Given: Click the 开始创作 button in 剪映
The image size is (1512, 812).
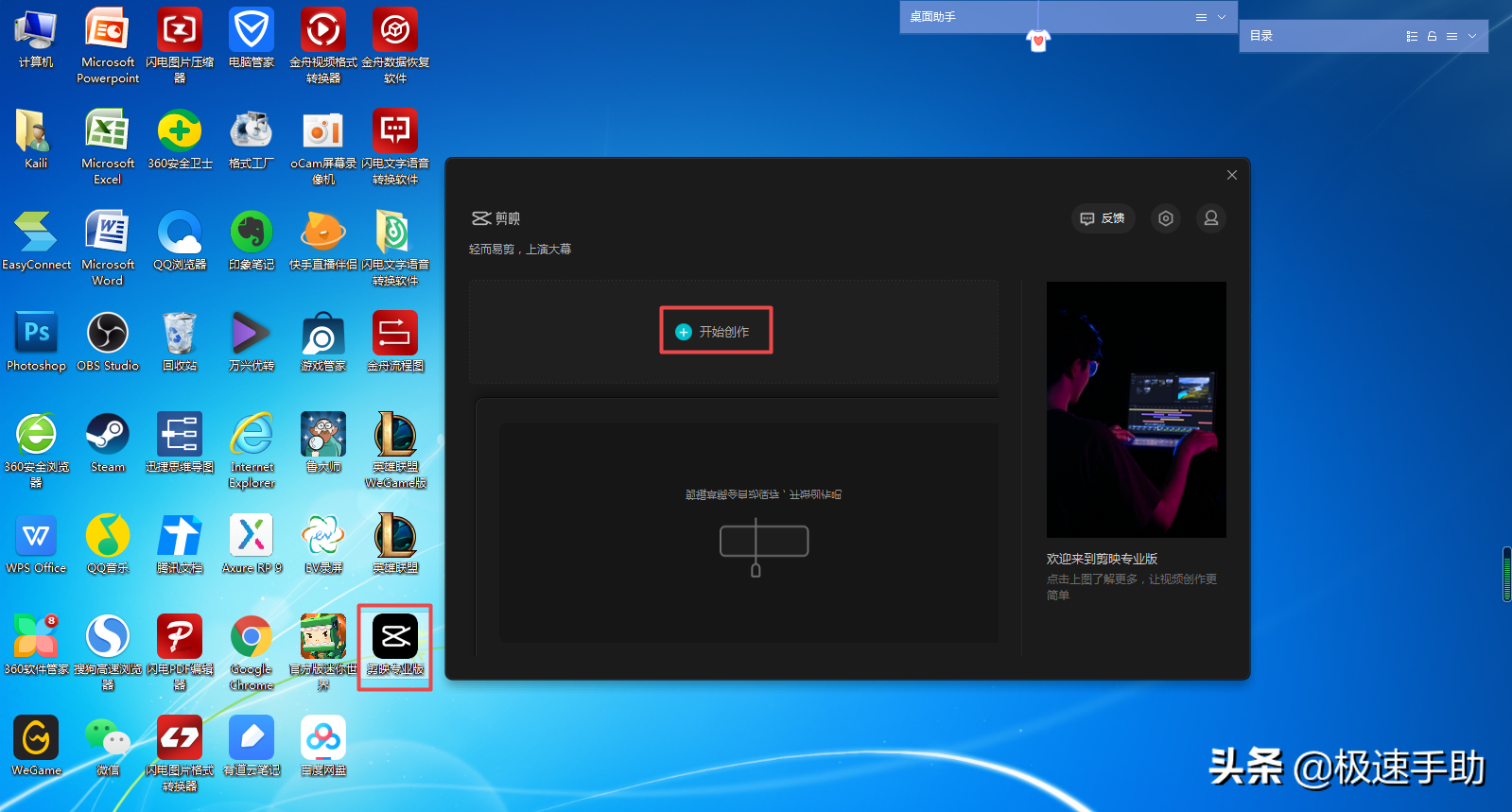Looking at the screenshot, I should coord(716,331).
